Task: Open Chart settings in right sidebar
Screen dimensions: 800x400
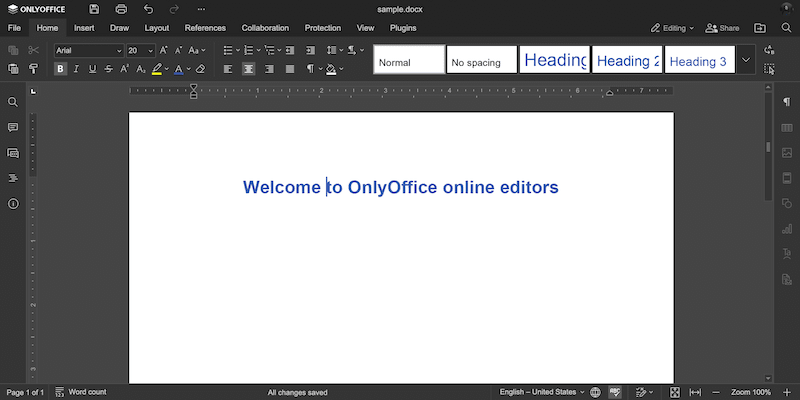Action: point(787,229)
